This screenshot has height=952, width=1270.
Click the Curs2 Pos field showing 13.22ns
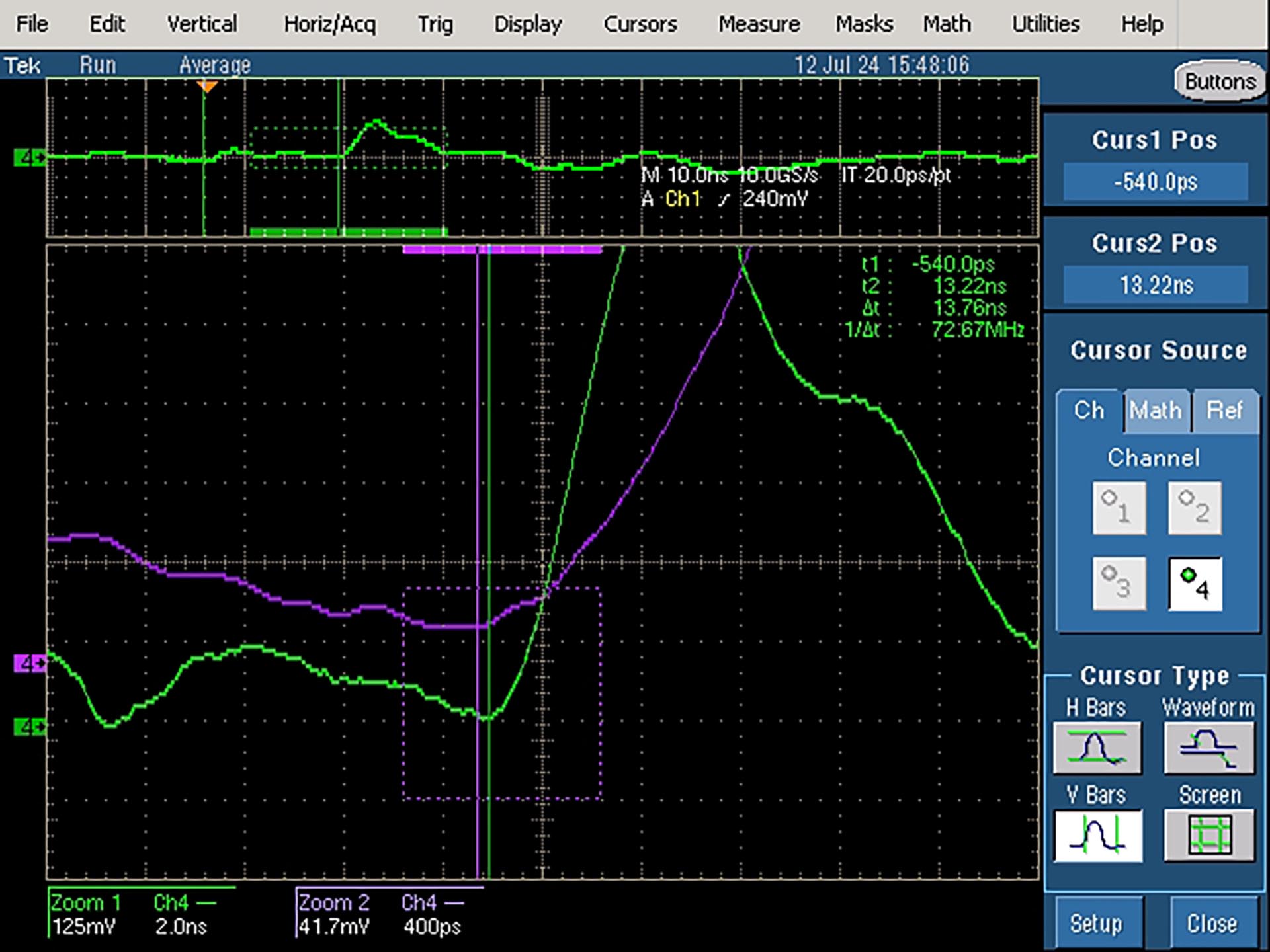click(1156, 285)
